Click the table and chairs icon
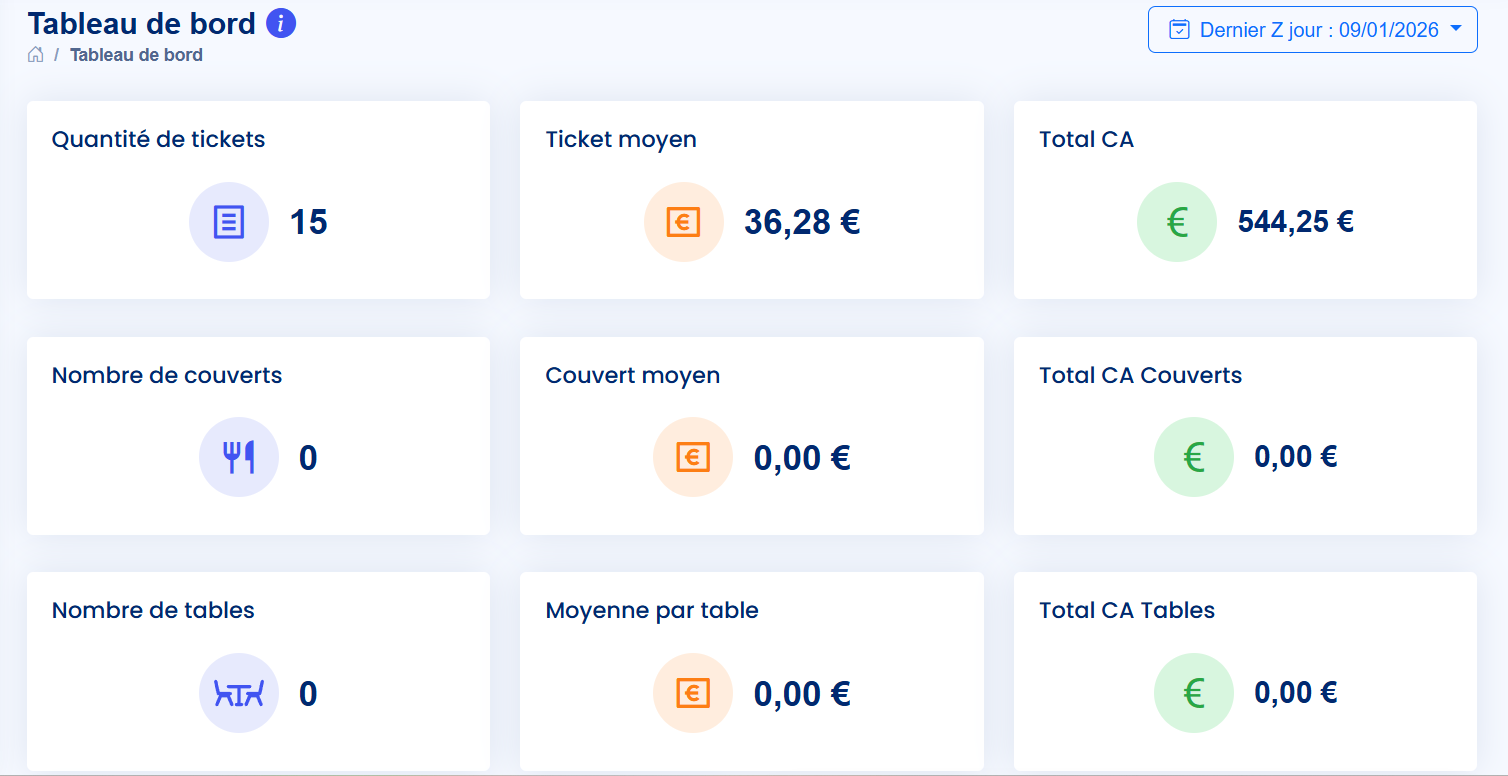Image resolution: width=1508 pixels, height=776 pixels. click(x=239, y=693)
